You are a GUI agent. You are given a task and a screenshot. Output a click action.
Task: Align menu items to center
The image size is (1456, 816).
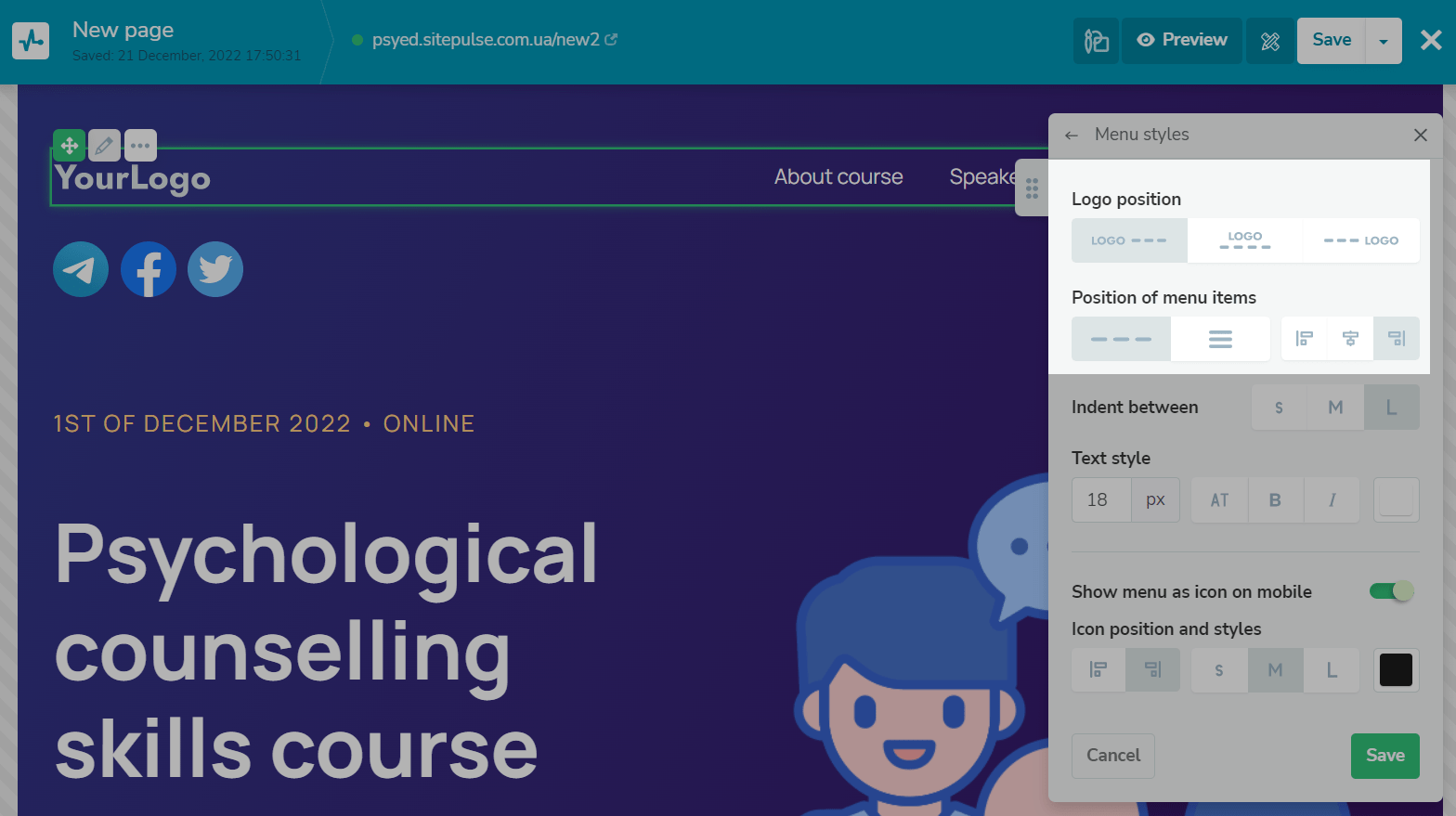pyautogui.click(x=1350, y=339)
